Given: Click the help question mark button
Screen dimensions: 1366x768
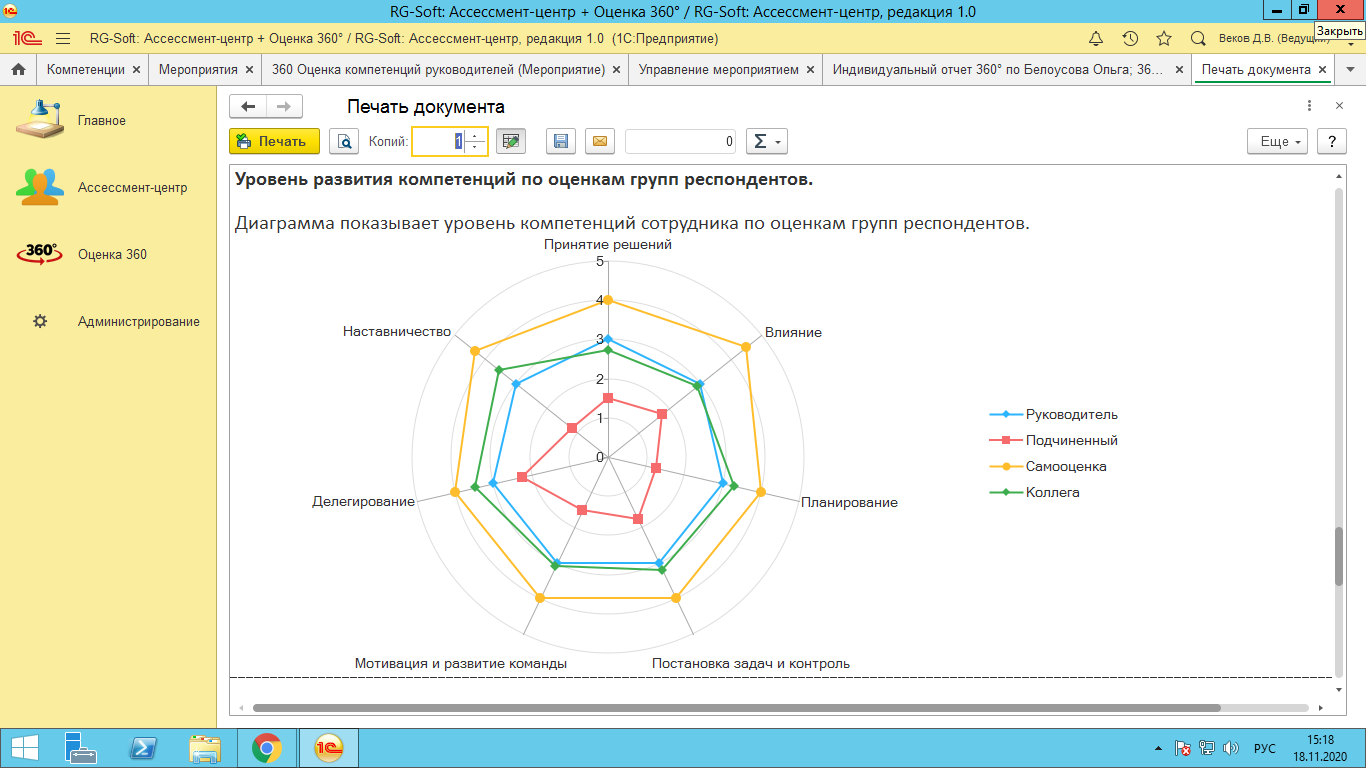Looking at the screenshot, I should [x=1331, y=141].
